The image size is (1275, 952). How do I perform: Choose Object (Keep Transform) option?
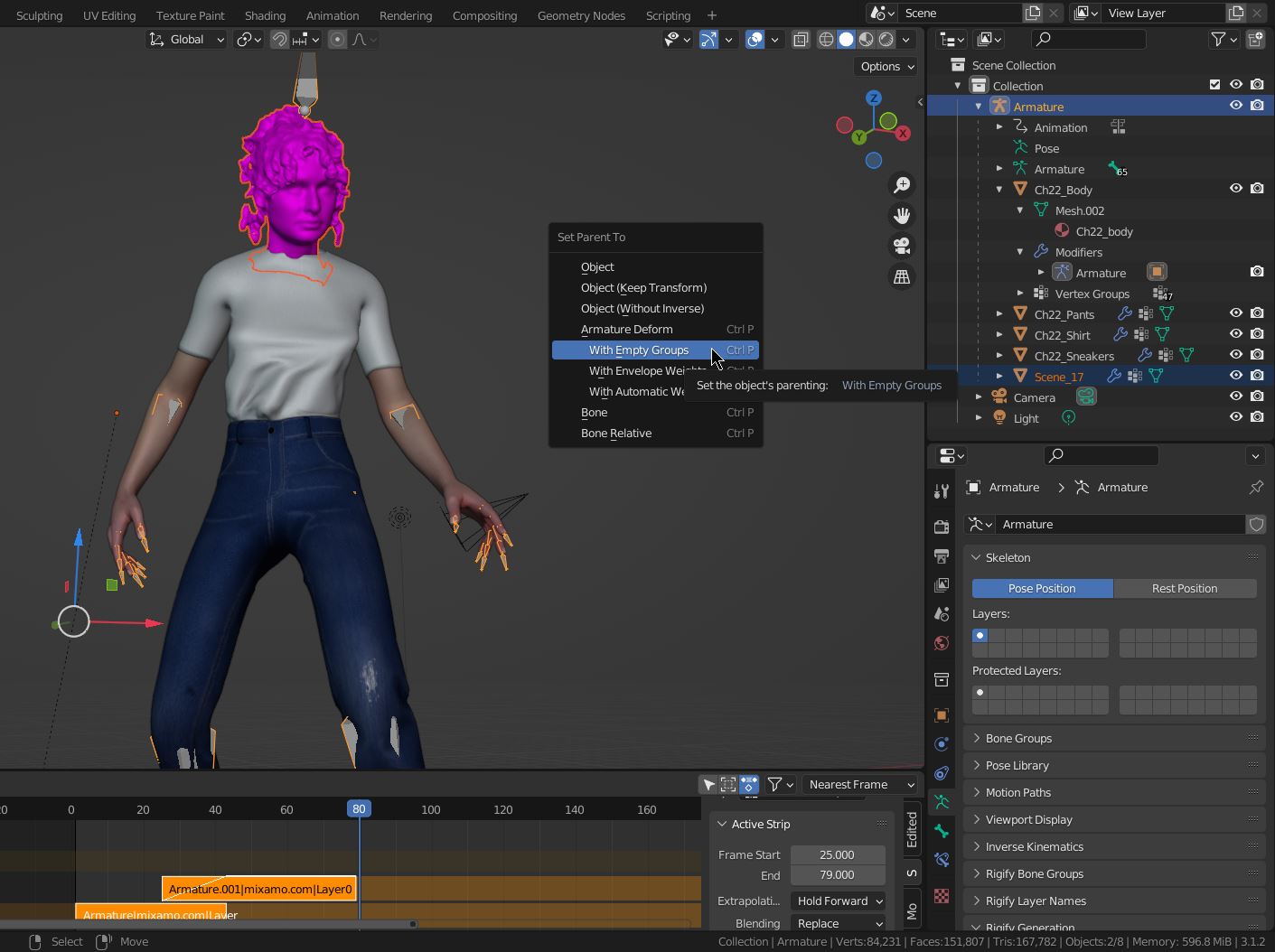(x=655, y=287)
